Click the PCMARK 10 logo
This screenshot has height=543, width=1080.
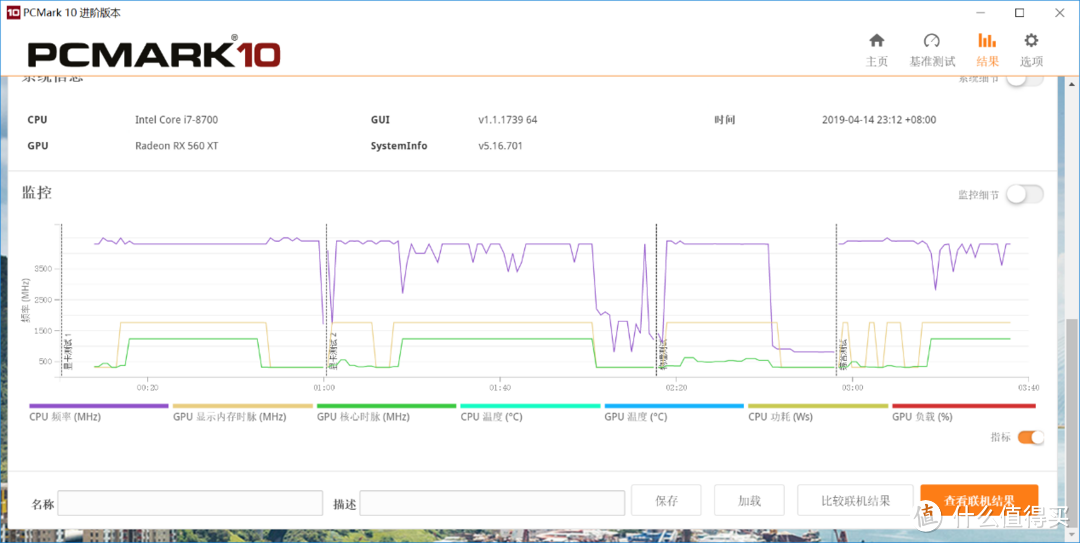coord(154,54)
